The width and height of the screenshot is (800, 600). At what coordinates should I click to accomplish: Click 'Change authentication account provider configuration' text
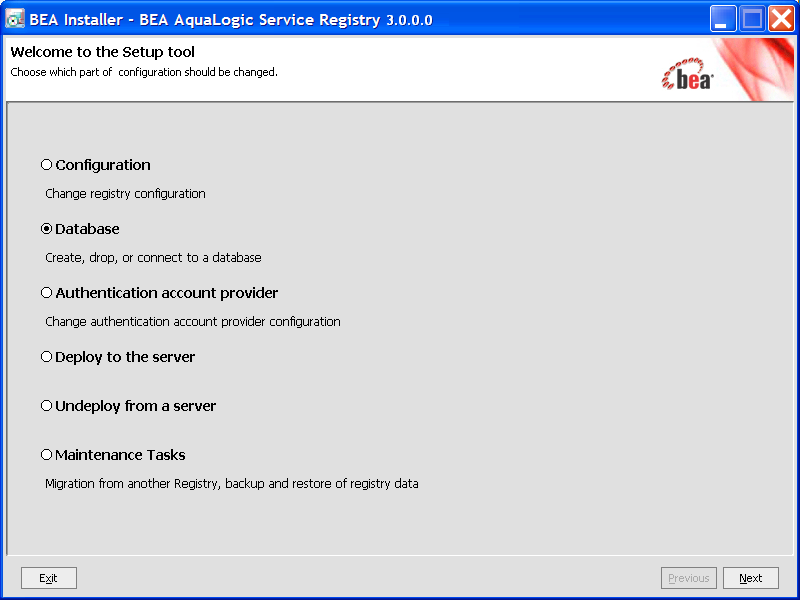(193, 322)
